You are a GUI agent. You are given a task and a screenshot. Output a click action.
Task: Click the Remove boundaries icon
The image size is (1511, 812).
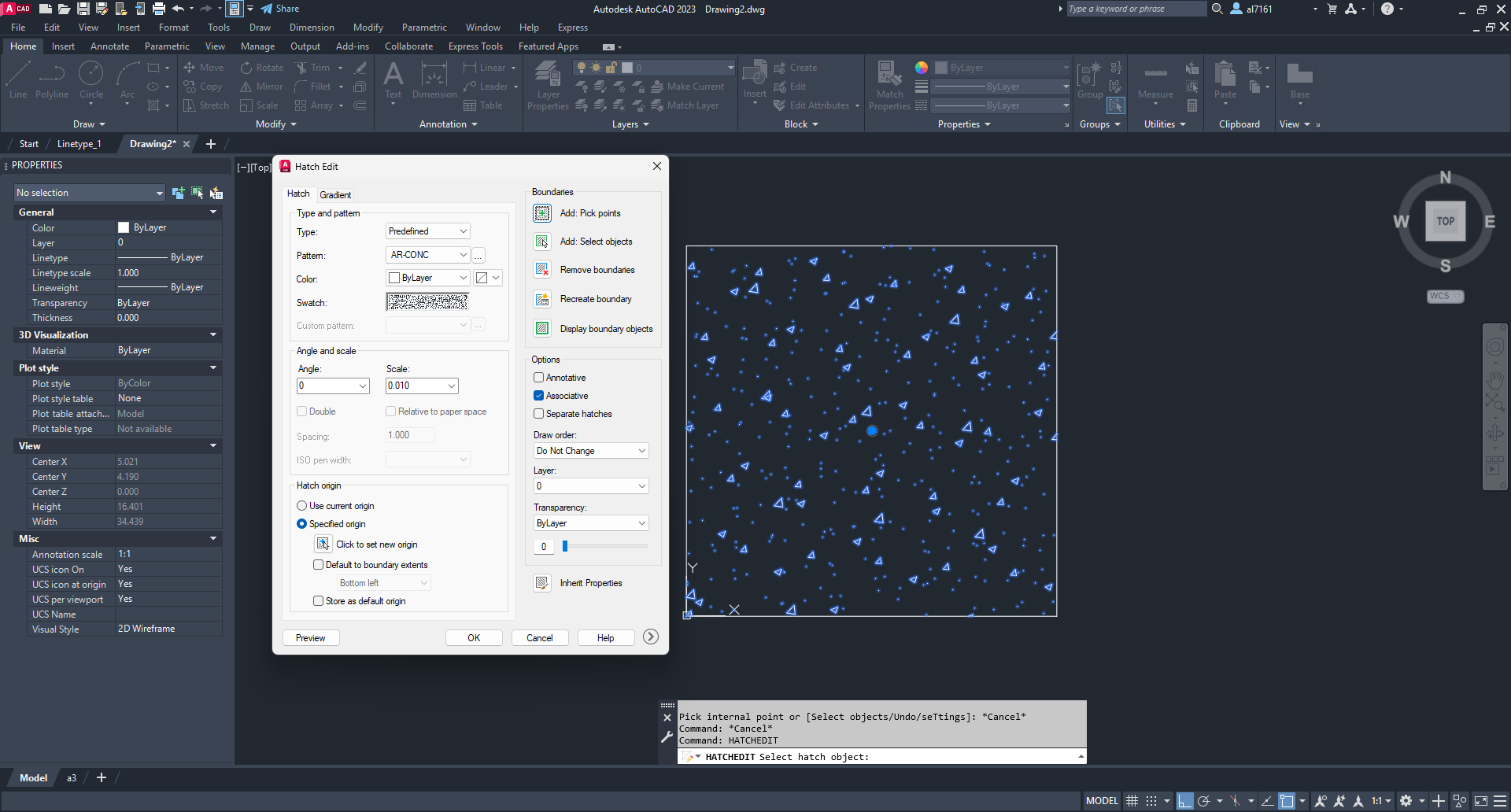tap(542, 270)
